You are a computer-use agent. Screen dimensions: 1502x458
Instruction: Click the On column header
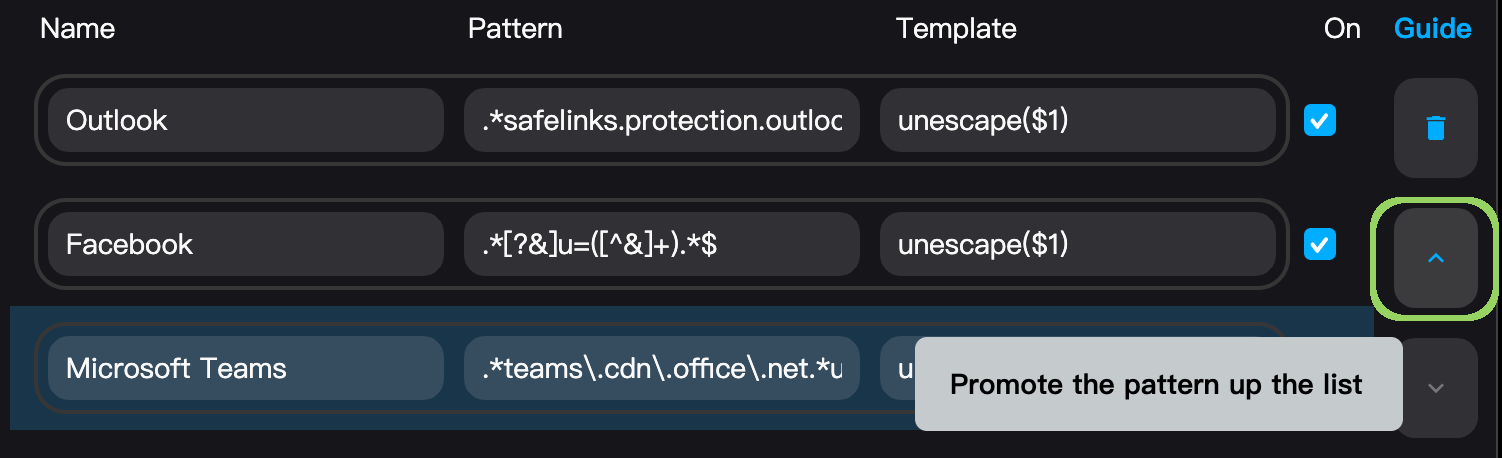pos(1342,28)
